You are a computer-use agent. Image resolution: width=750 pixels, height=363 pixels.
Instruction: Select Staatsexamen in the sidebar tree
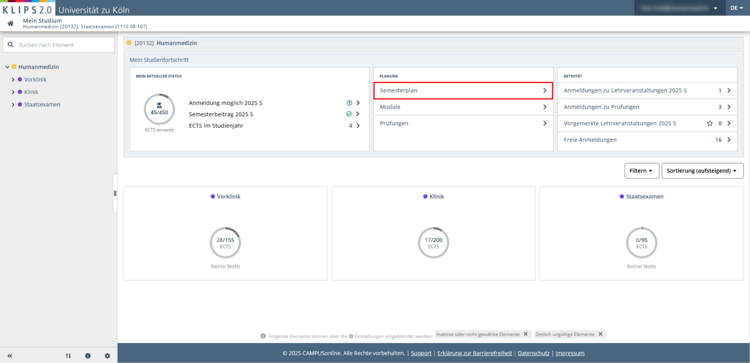pyautogui.click(x=42, y=104)
